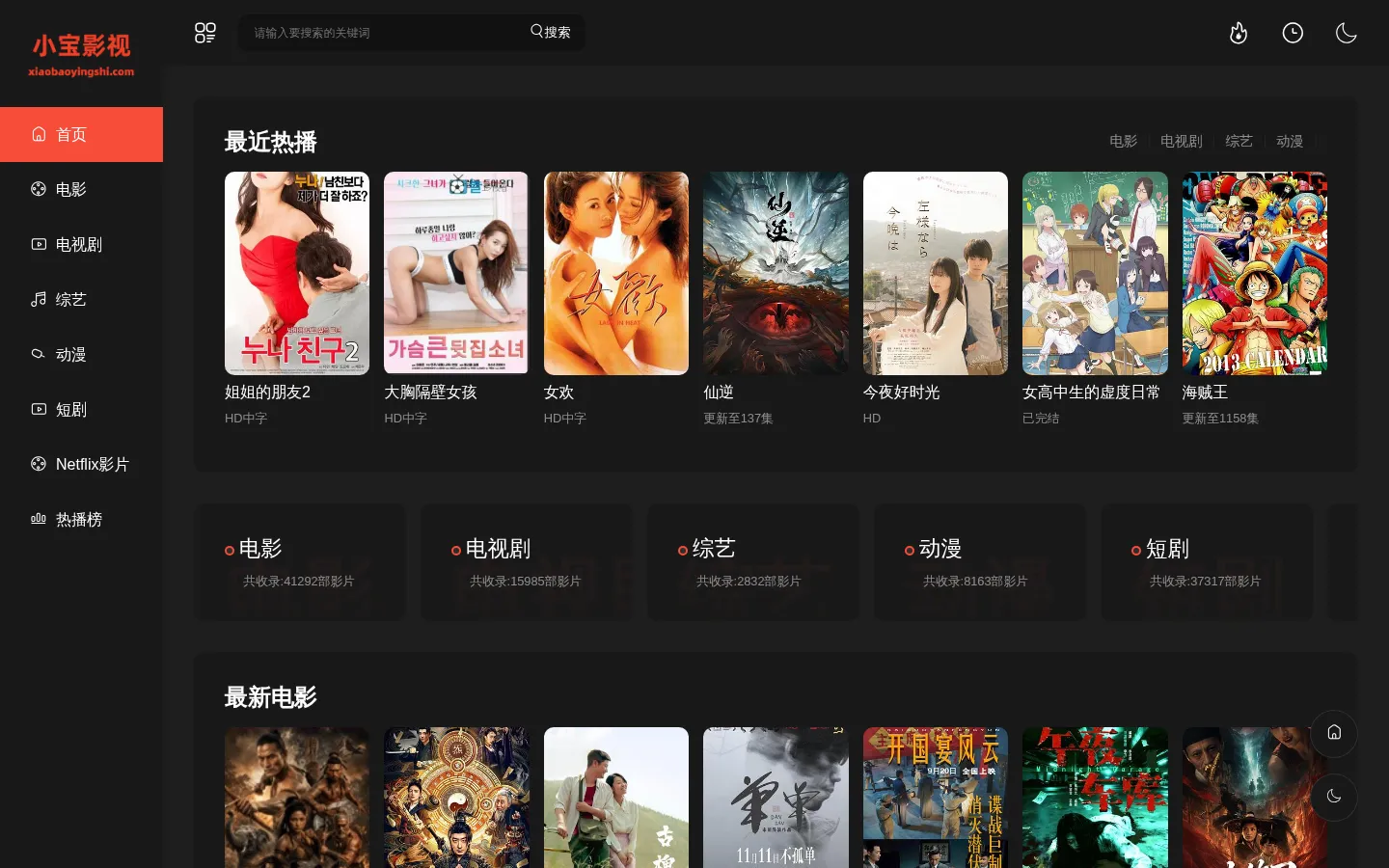Open the 今夜好时光 poster
Image resolution: width=1389 pixels, height=868 pixels.
(x=936, y=273)
